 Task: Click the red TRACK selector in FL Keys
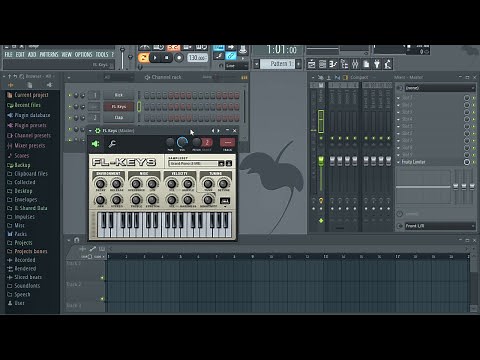click(x=227, y=143)
